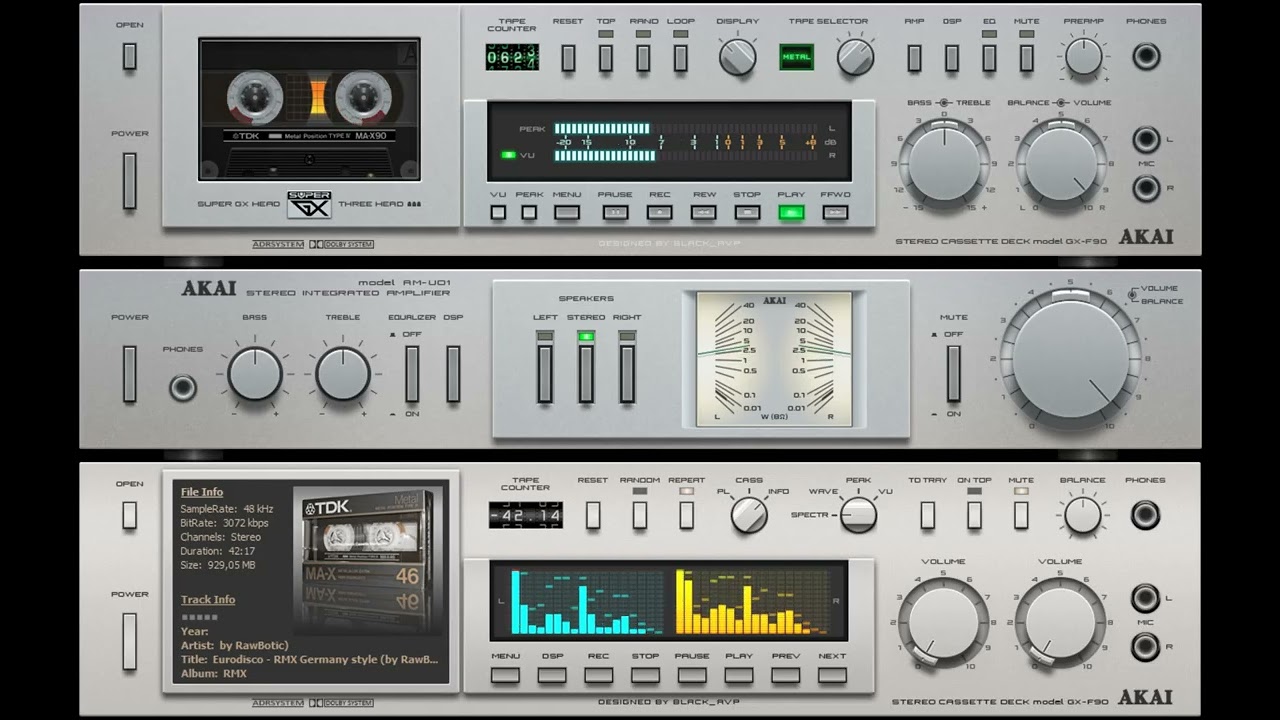Click the green METAL tape indicator

pos(797,57)
